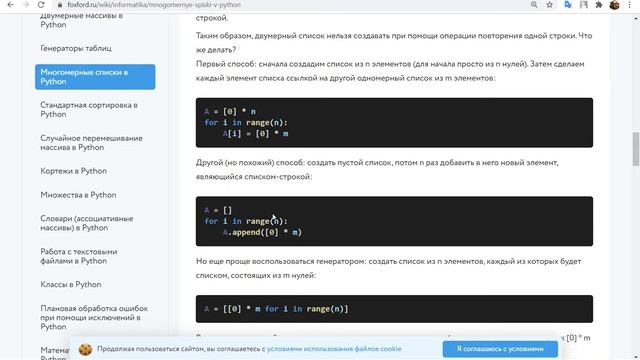Click the browser forward arrow
This screenshot has width=640, height=360.
coord(25,5)
